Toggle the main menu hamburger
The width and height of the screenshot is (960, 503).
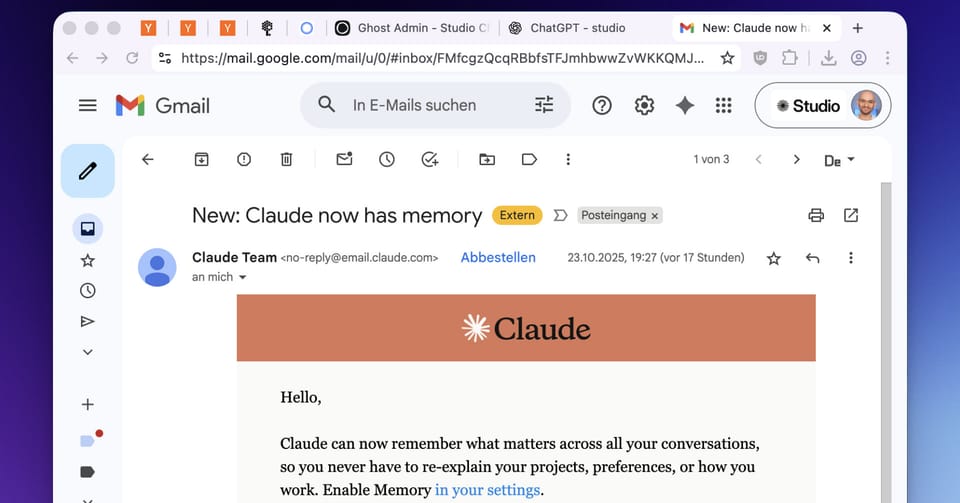(88, 105)
